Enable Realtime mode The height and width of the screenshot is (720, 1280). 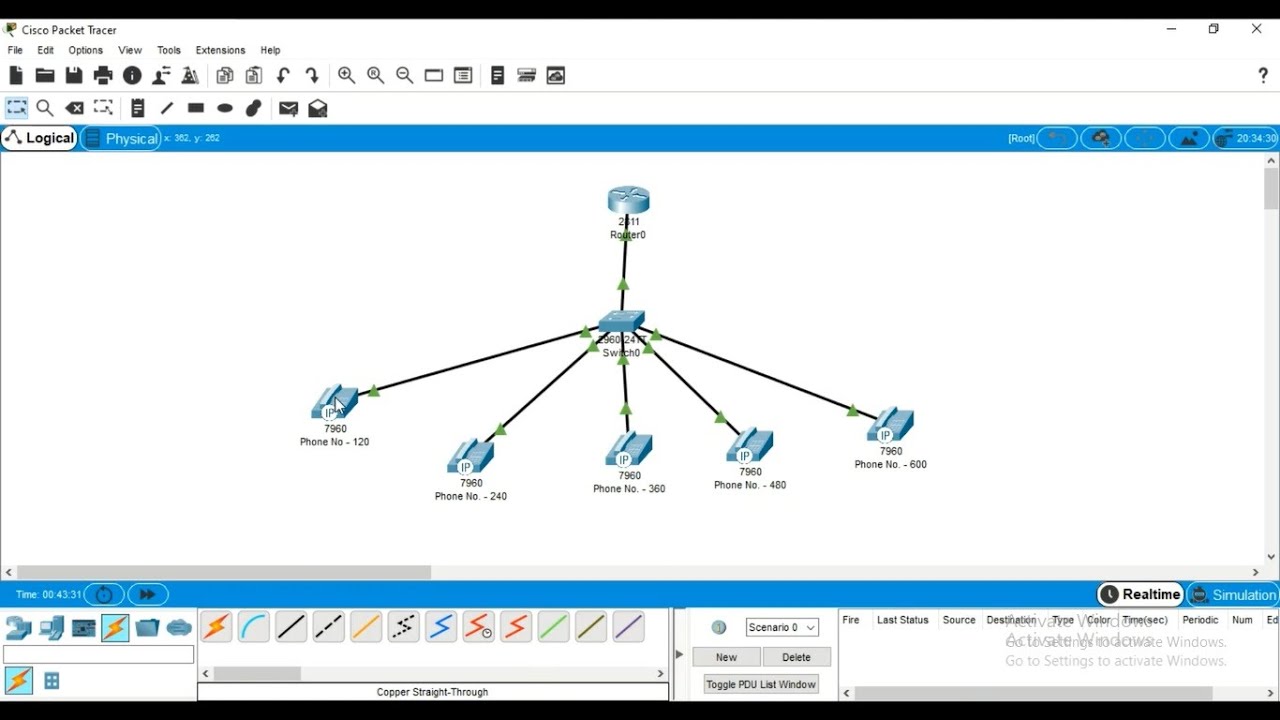coord(1140,594)
